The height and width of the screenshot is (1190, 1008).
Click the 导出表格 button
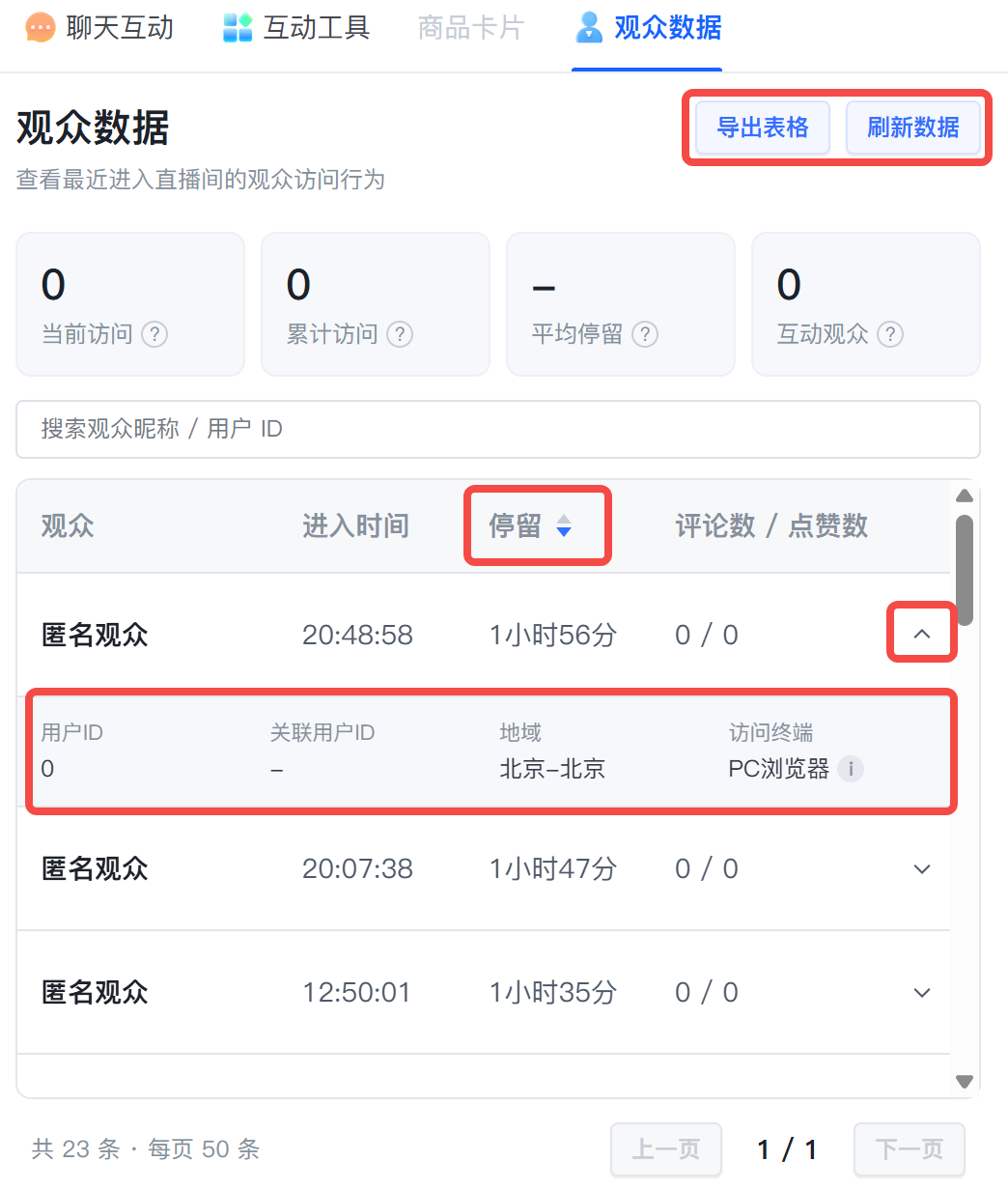tap(763, 127)
